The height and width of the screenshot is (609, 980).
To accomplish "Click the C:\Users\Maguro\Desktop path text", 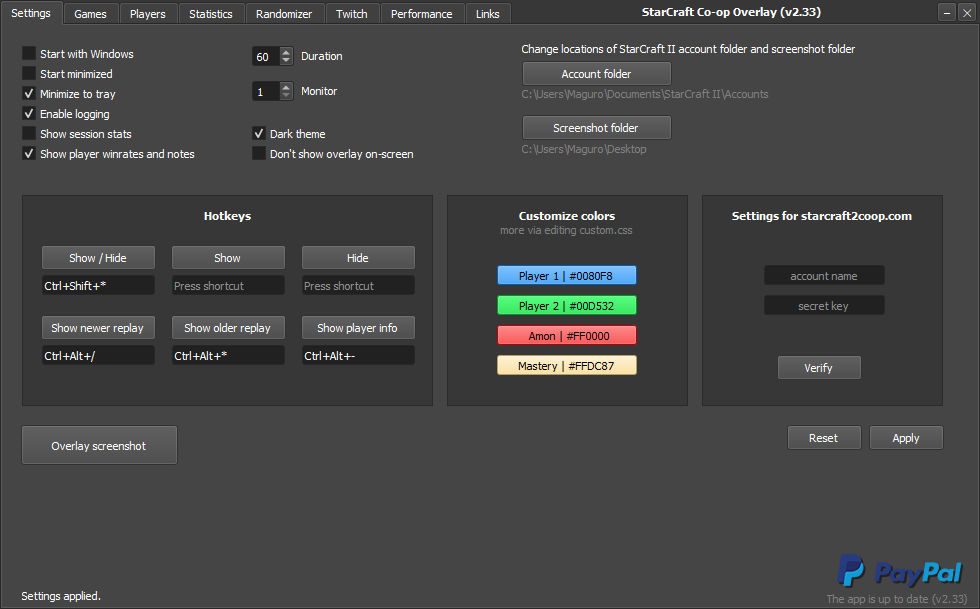I will coord(584,149).
